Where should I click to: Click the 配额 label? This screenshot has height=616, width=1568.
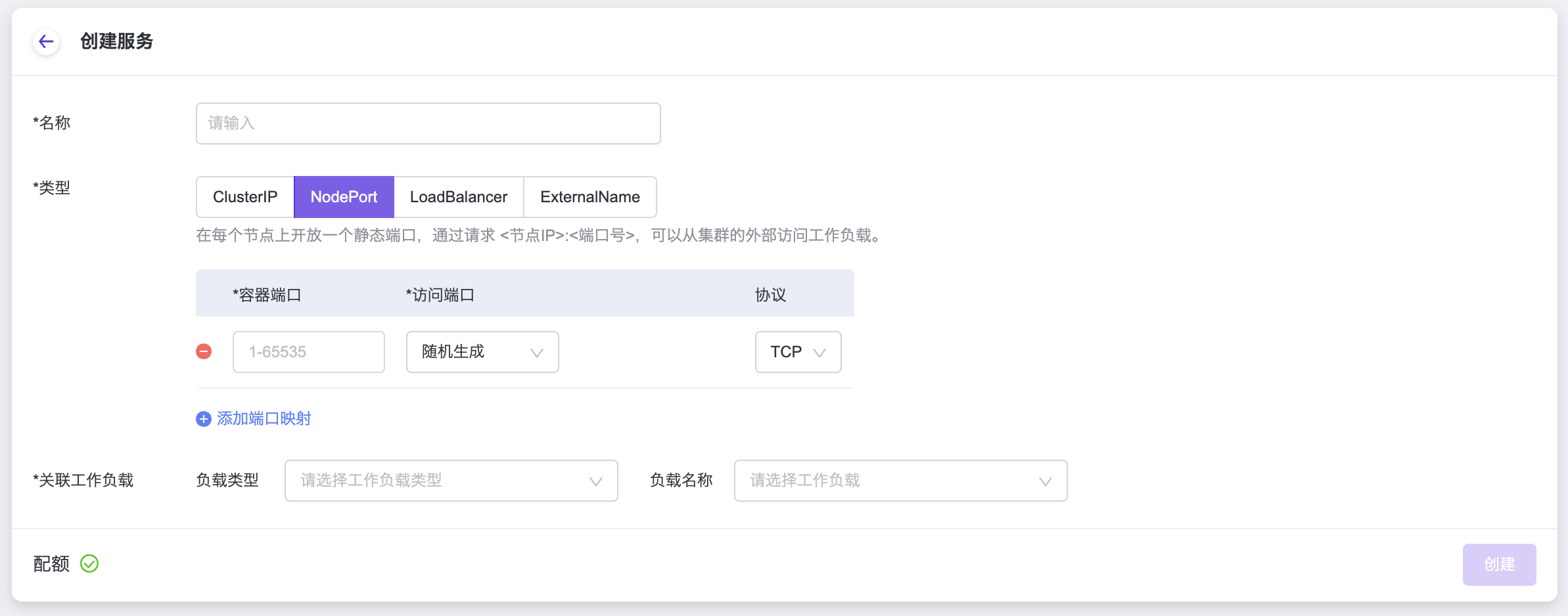(x=51, y=564)
